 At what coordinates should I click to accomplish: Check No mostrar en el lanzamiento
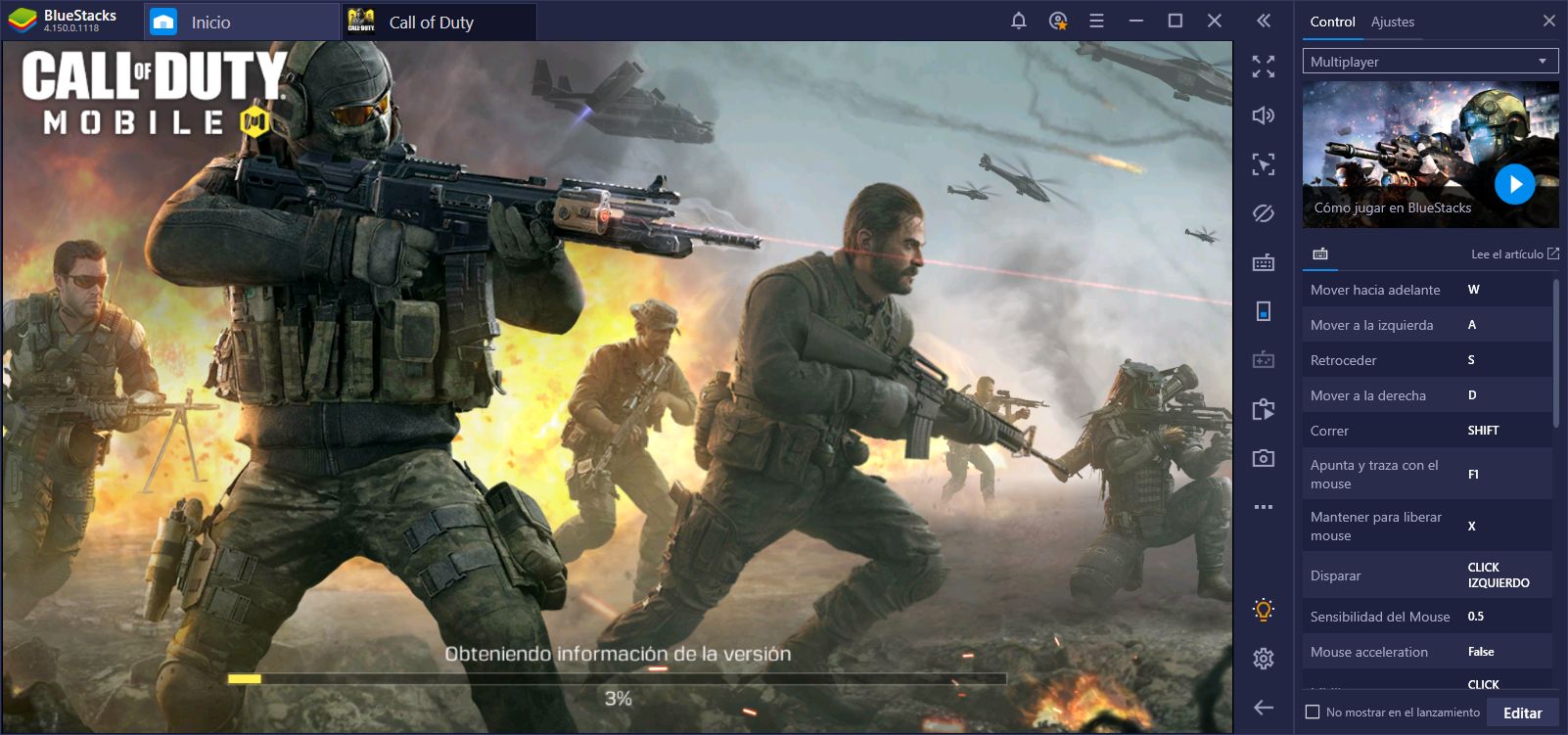(x=1314, y=712)
